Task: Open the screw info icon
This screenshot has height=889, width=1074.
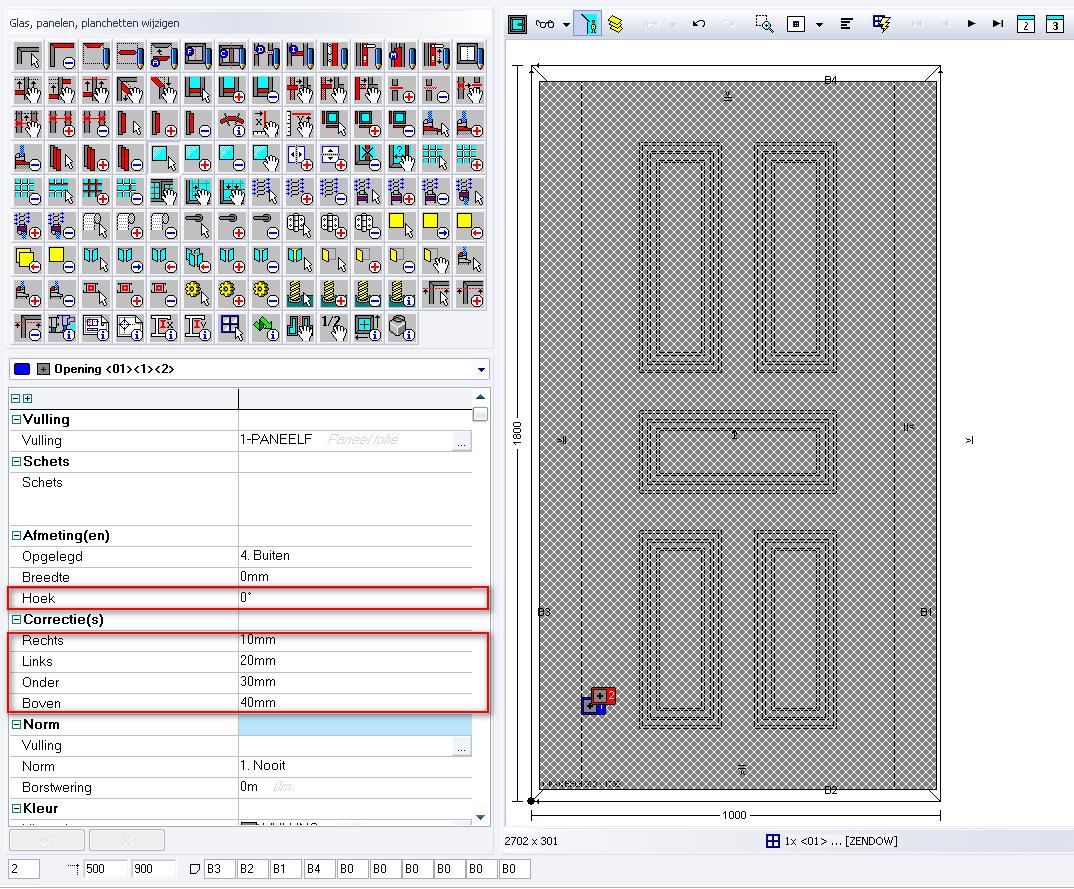Action: point(402,293)
